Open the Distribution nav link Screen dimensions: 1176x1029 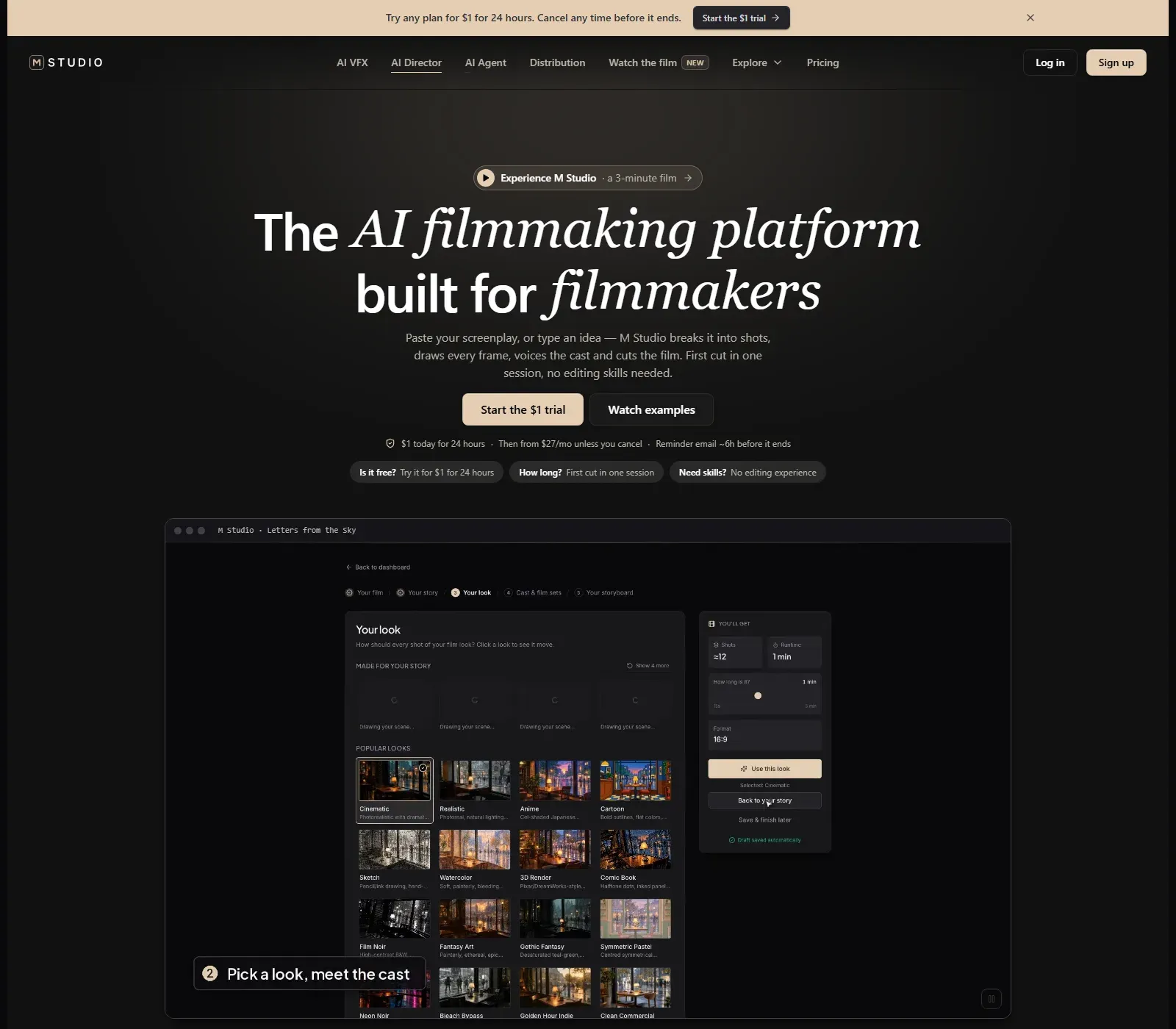coord(557,62)
